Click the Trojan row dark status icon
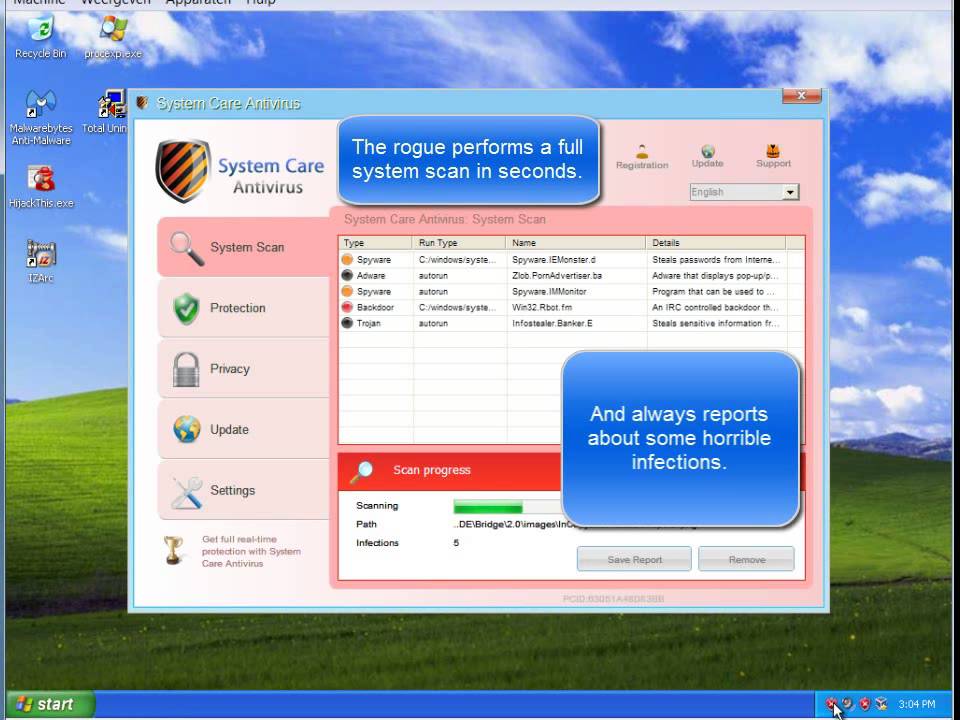Screen dimensions: 960x720 coord(347,323)
